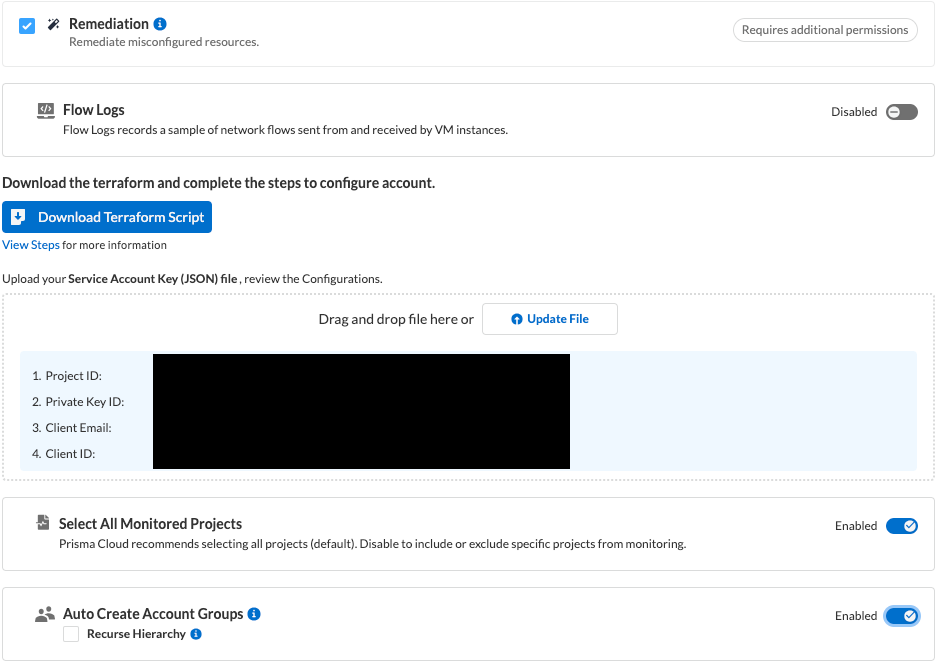Viewport: 949px width, 672px height.
Task: Click the Drag and drop file text
Action: (395, 319)
